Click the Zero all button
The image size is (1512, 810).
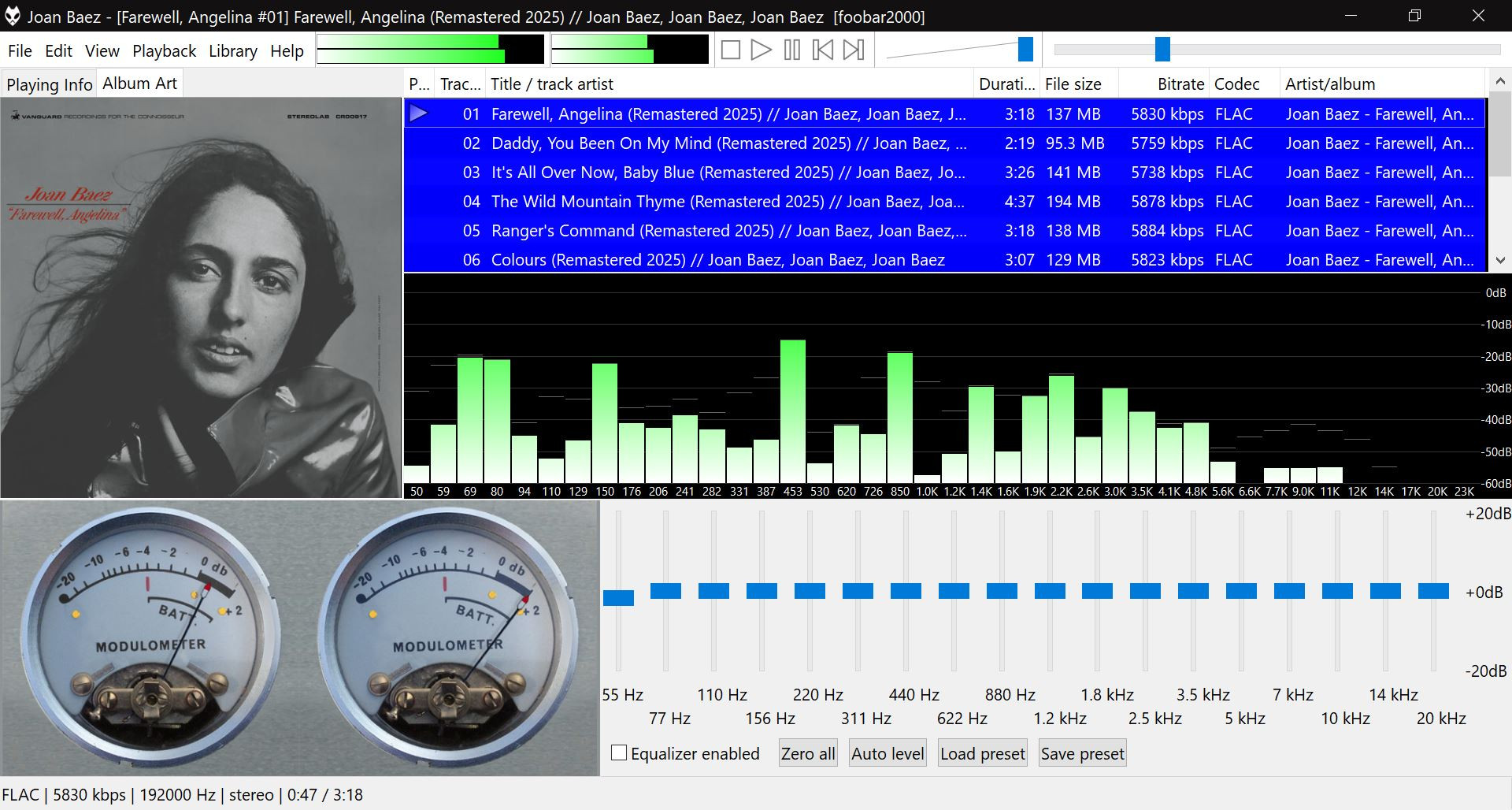pos(808,754)
